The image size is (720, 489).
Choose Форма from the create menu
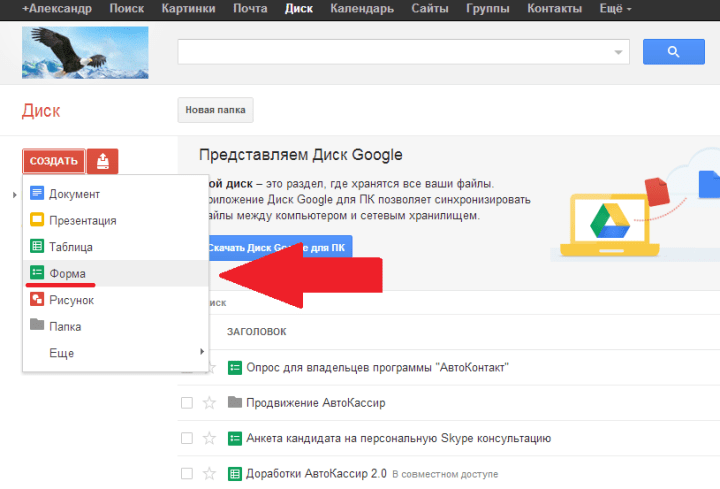click(116, 274)
